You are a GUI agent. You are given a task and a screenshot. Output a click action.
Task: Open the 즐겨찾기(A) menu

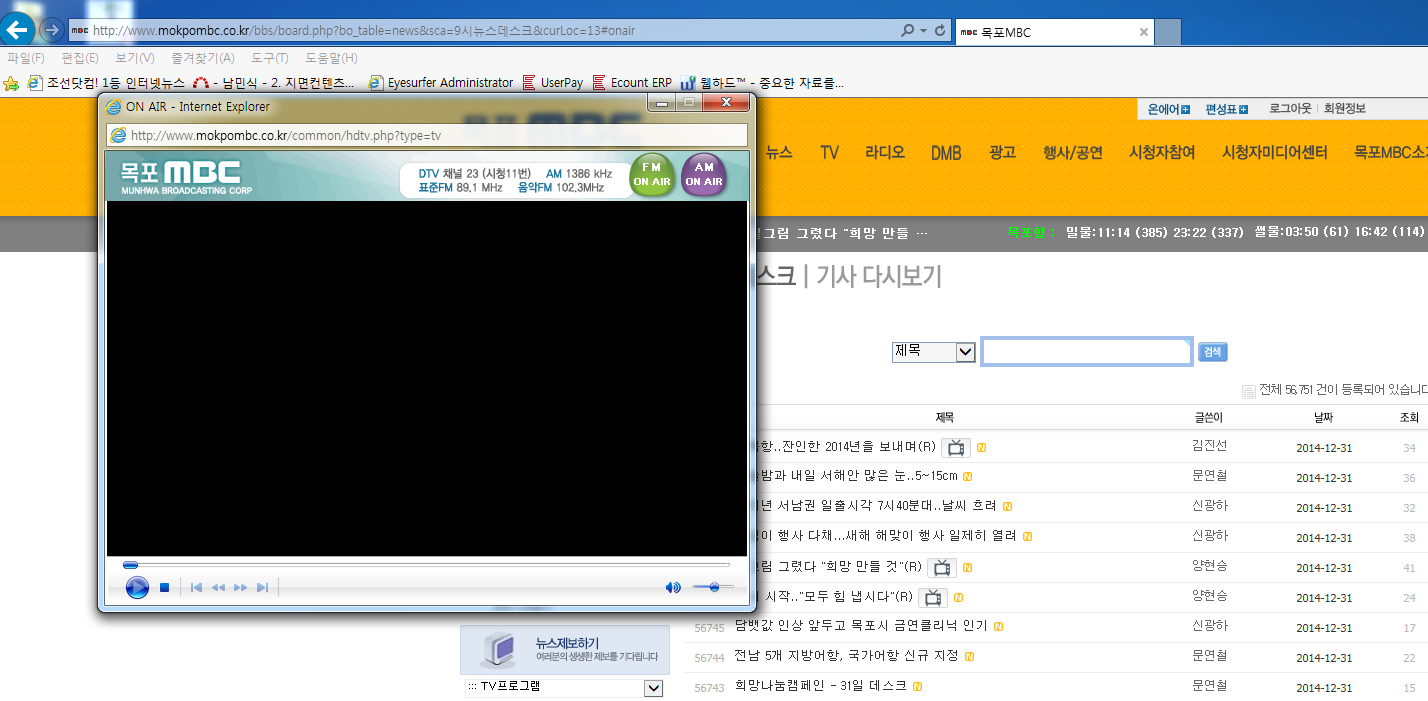pyautogui.click(x=202, y=58)
